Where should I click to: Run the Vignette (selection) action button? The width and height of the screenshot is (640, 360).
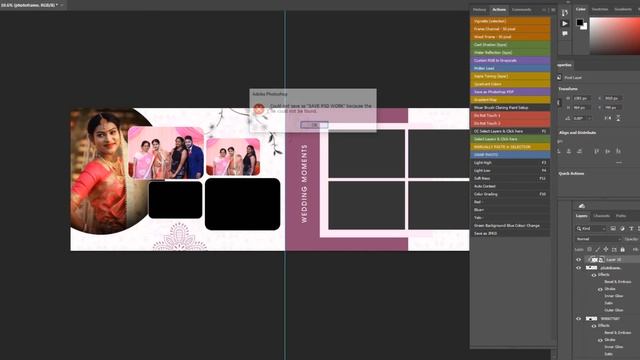[510, 21]
